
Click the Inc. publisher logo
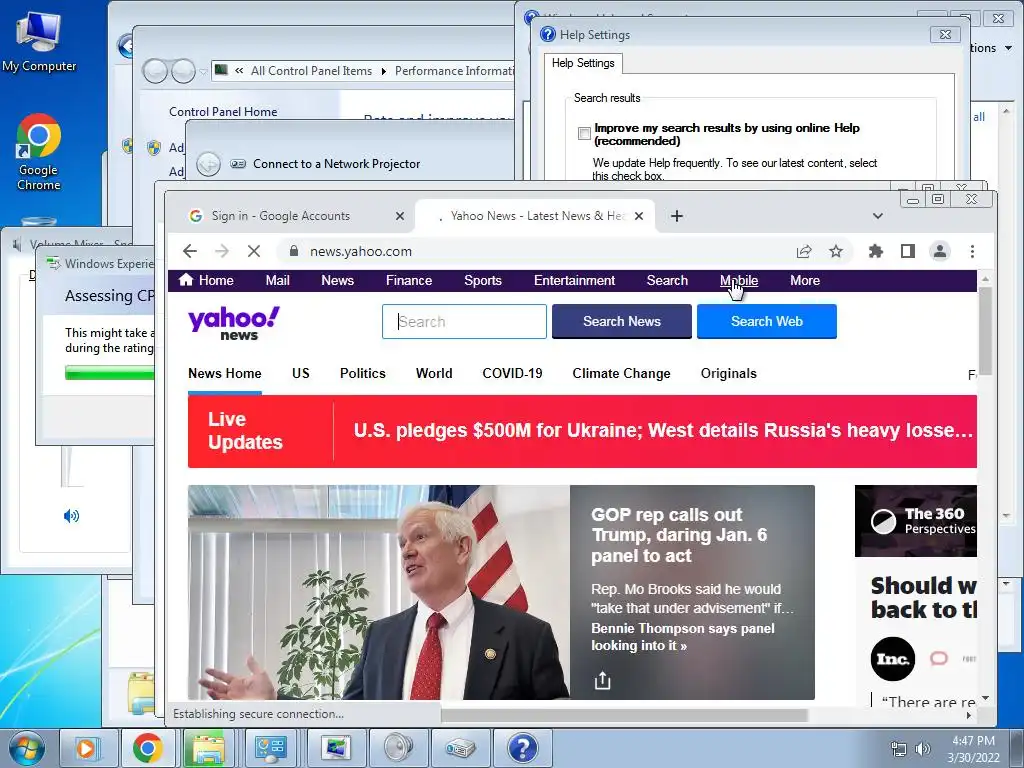click(892, 659)
